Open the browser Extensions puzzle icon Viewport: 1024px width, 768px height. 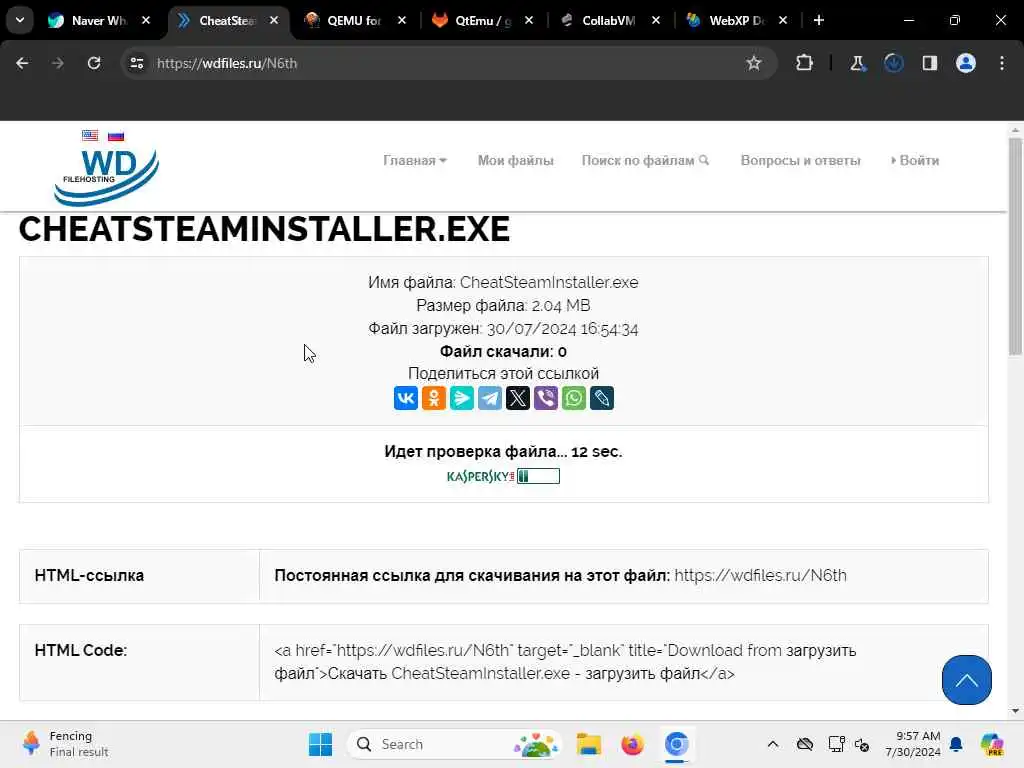point(805,63)
